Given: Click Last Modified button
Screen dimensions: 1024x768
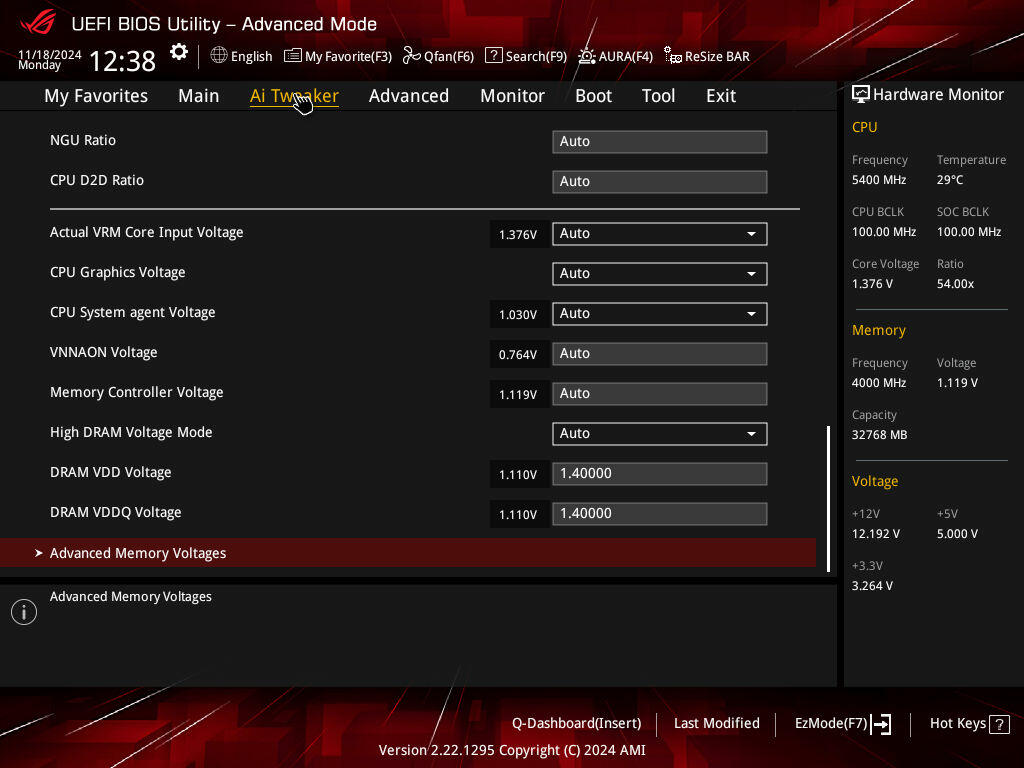Looking at the screenshot, I should pos(716,724).
